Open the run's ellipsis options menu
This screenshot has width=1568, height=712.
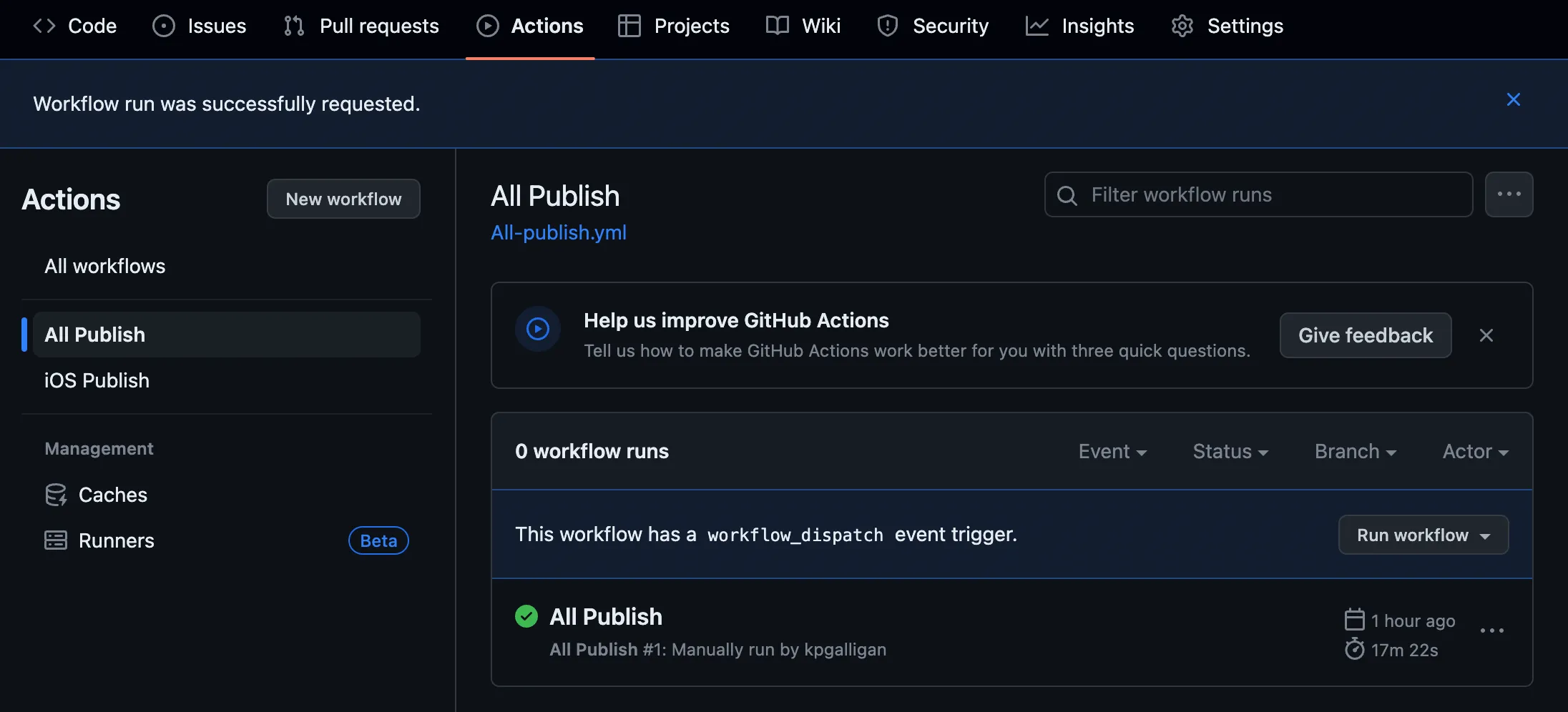click(1492, 631)
